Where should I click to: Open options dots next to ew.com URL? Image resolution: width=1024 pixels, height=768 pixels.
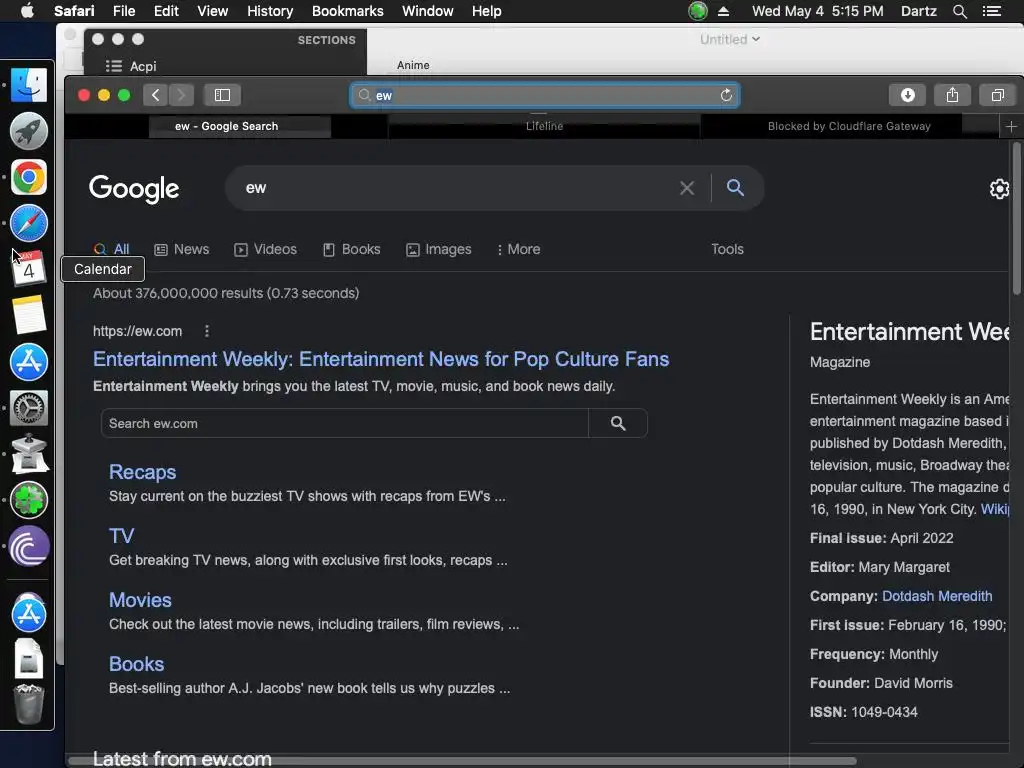coord(207,331)
